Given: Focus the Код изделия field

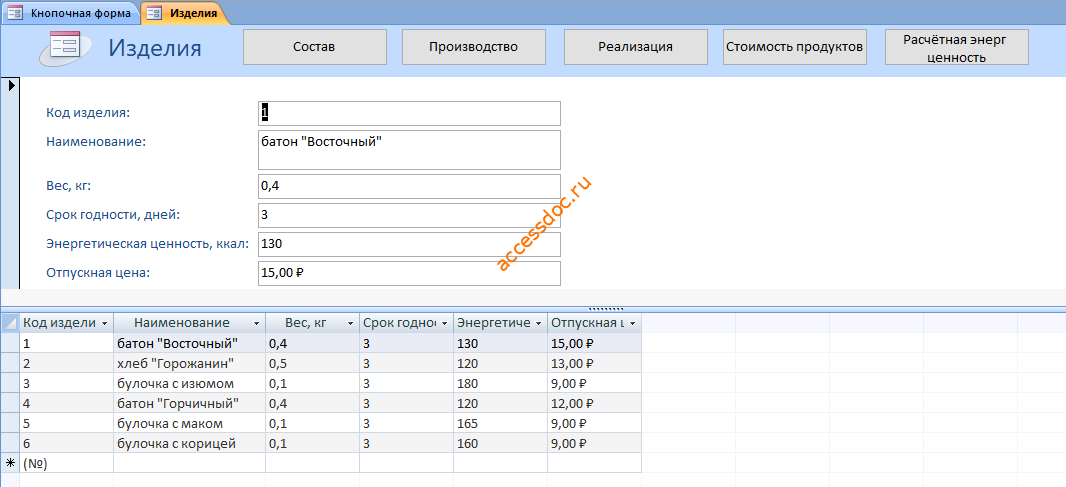Looking at the screenshot, I should (409, 114).
